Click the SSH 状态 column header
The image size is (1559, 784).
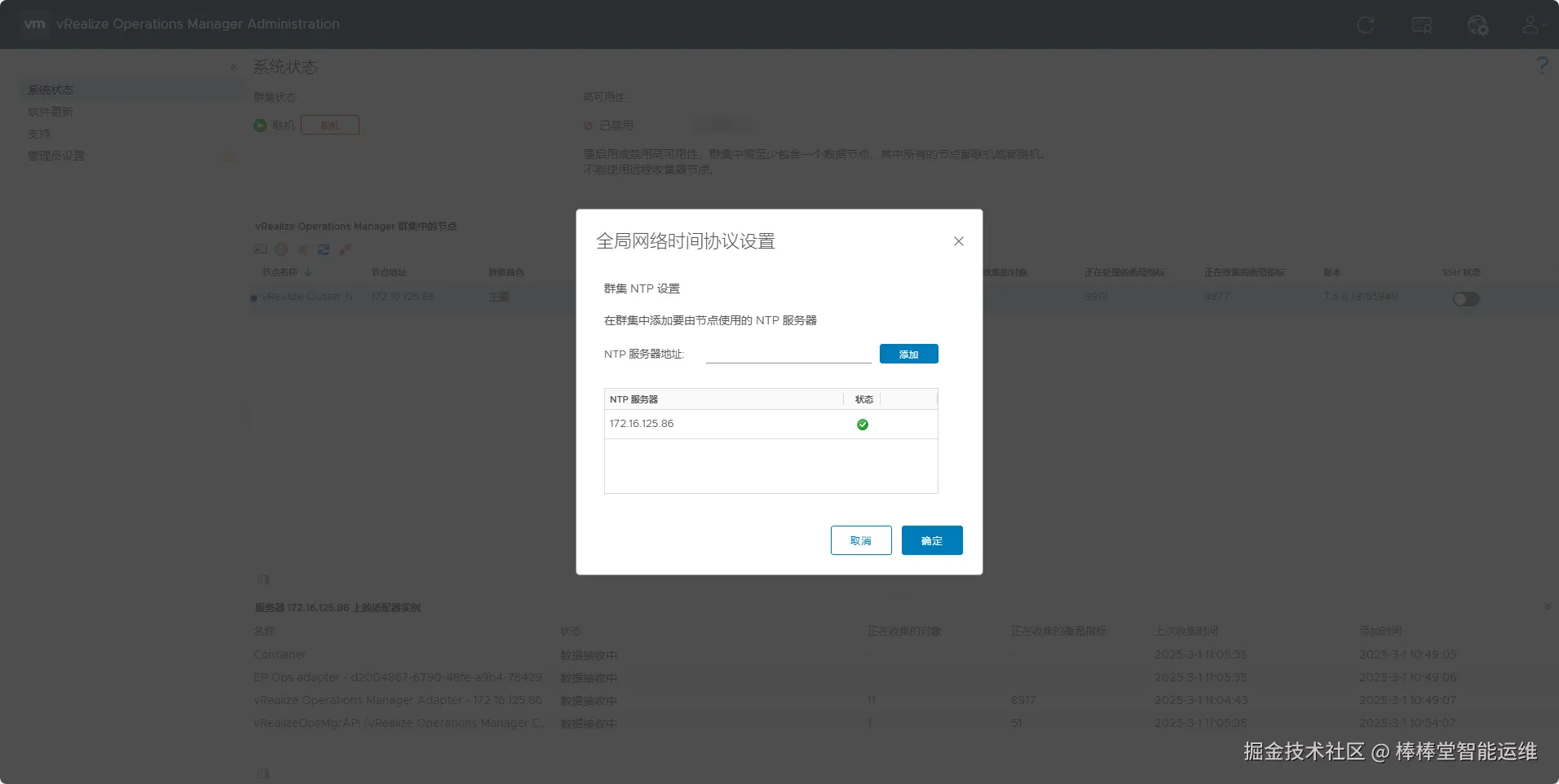tap(1461, 272)
